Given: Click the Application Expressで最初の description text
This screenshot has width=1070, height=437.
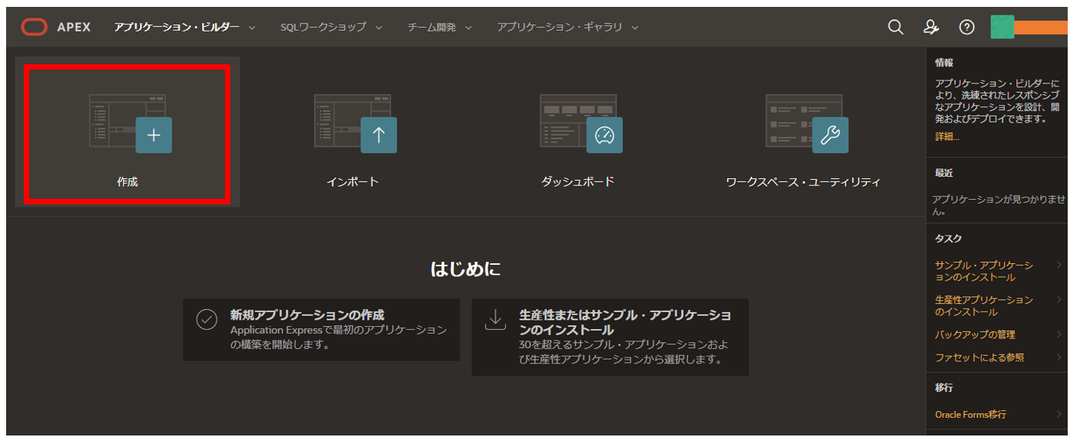Looking at the screenshot, I should tap(338, 337).
